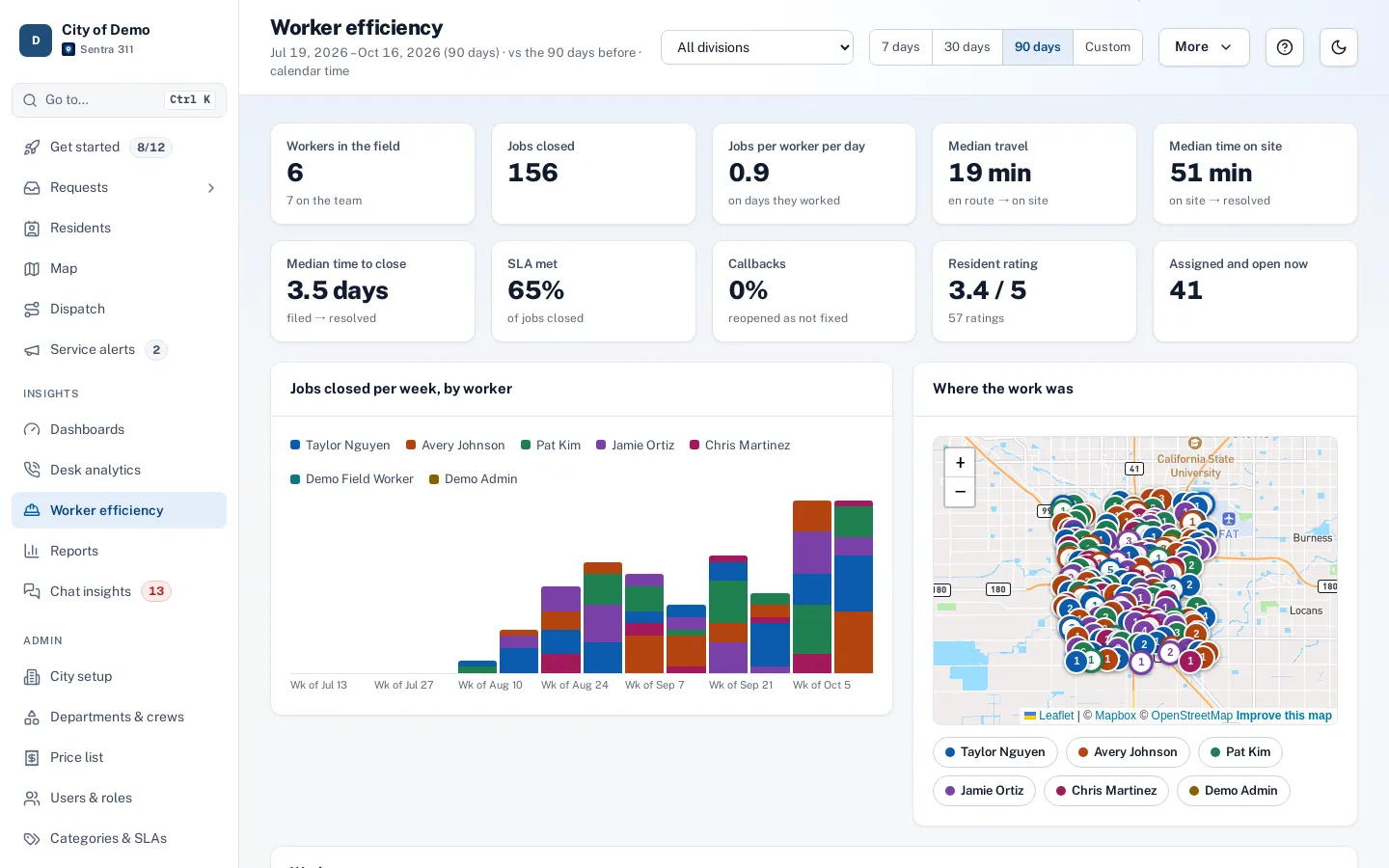Viewport: 1389px width, 868px height.
Task: Expand the Requests submenu chevron
Action: pos(211,188)
